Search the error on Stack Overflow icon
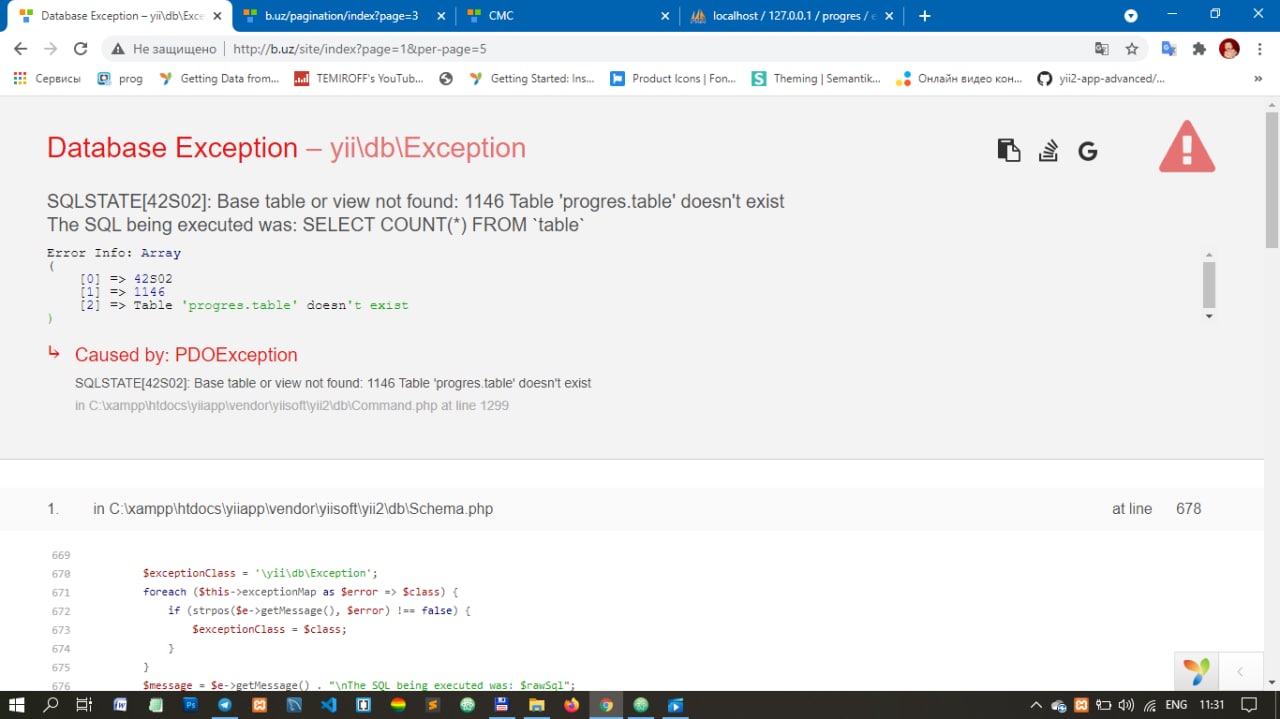Viewport: 1280px width, 719px height. pyautogui.click(x=1048, y=150)
